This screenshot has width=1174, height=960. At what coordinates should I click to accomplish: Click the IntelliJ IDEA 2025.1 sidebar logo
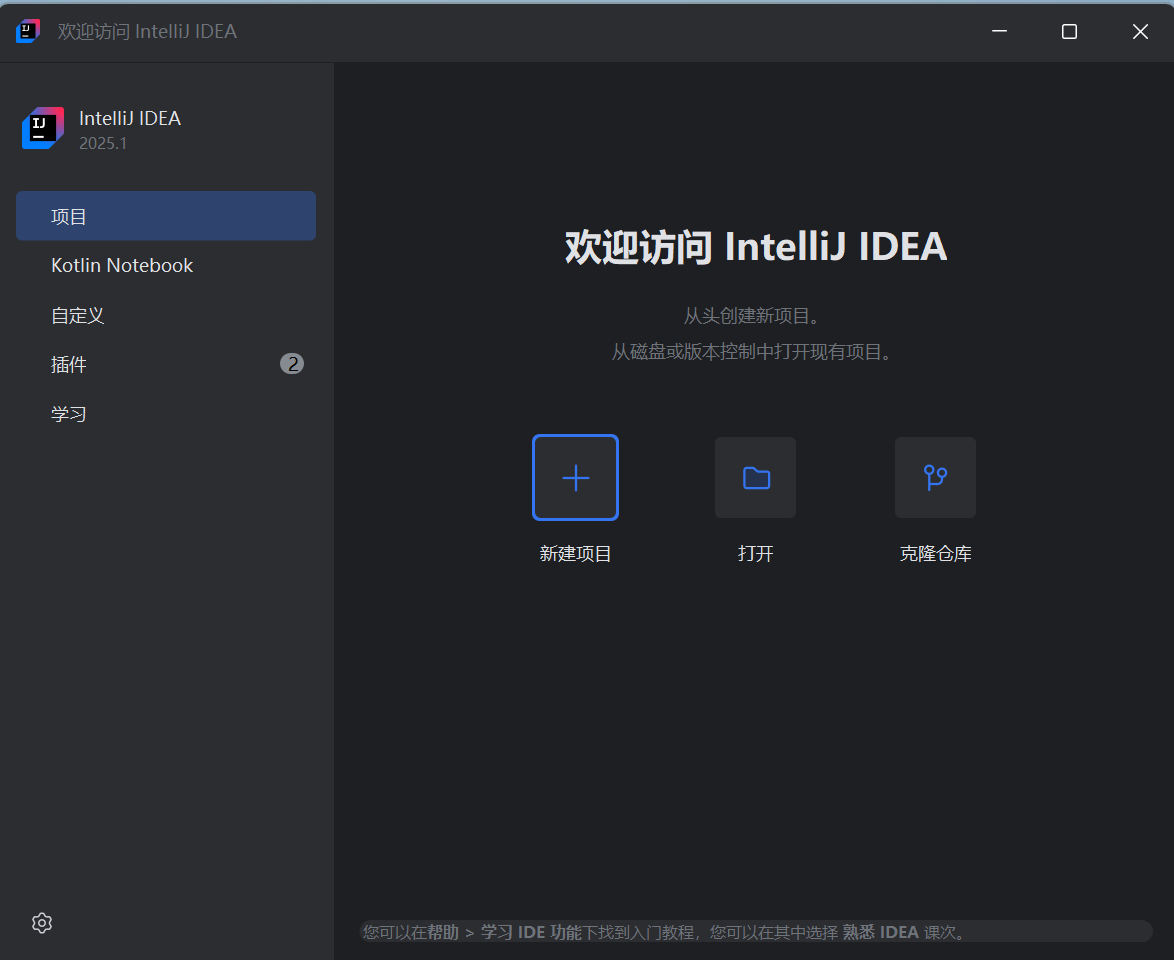43,128
